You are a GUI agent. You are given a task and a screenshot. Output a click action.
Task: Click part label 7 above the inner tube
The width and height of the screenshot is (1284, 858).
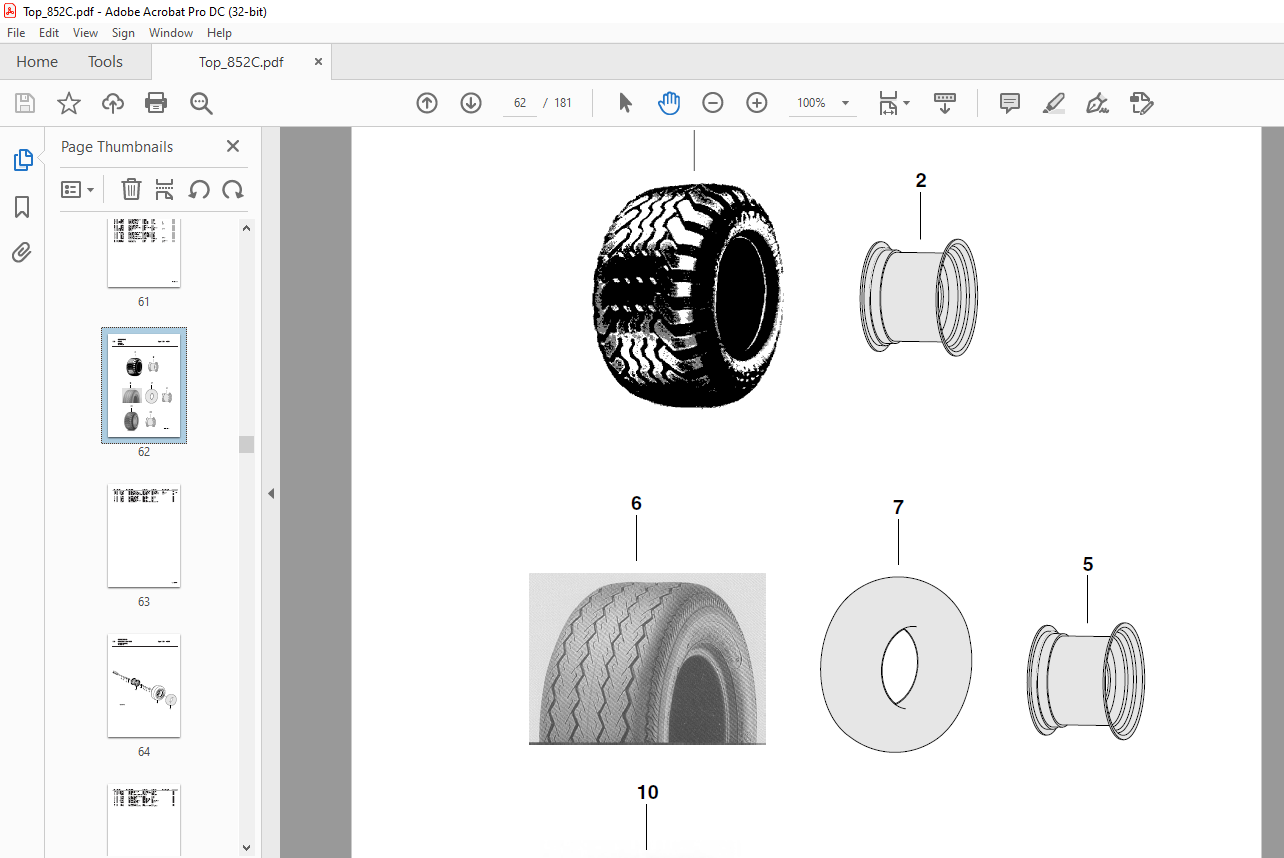click(x=898, y=508)
